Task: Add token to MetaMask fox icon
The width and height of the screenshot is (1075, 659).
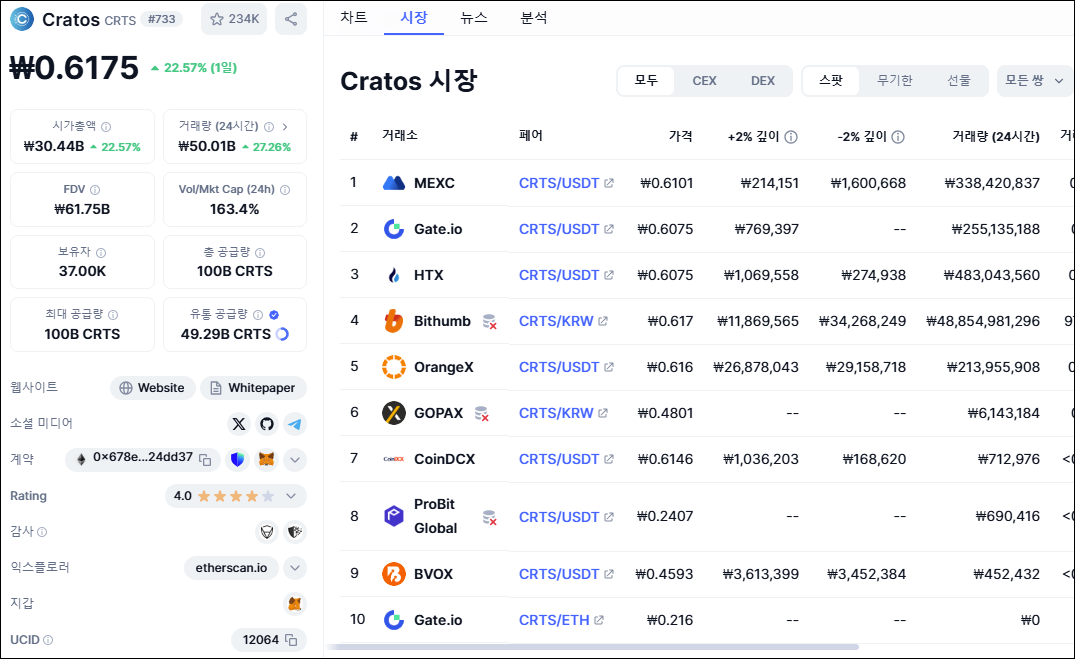Action: (267, 459)
